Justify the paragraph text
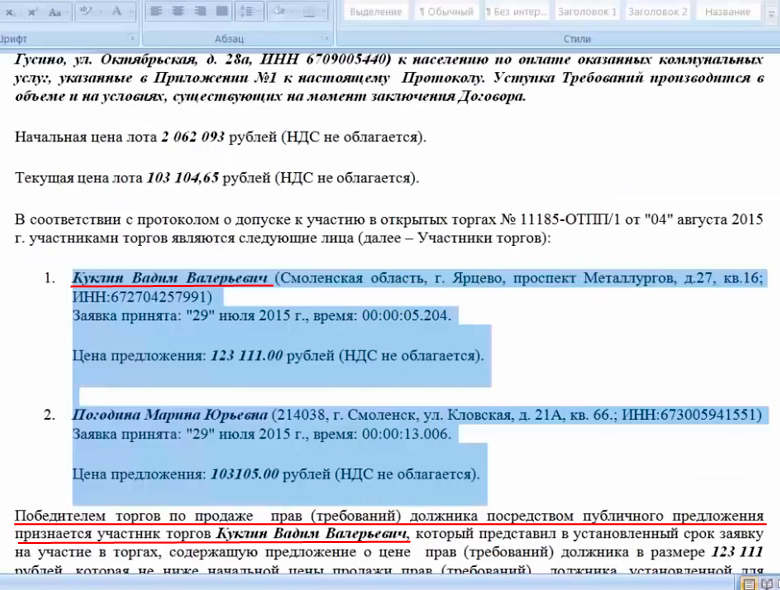Screen dimensions: 780x590 222,11
